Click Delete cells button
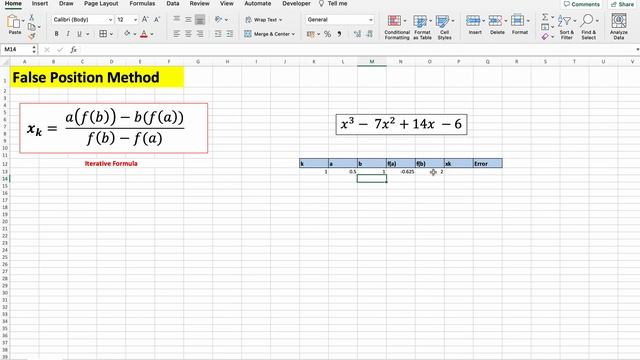The height and width of the screenshot is (360, 640). click(x=497, y=24)
